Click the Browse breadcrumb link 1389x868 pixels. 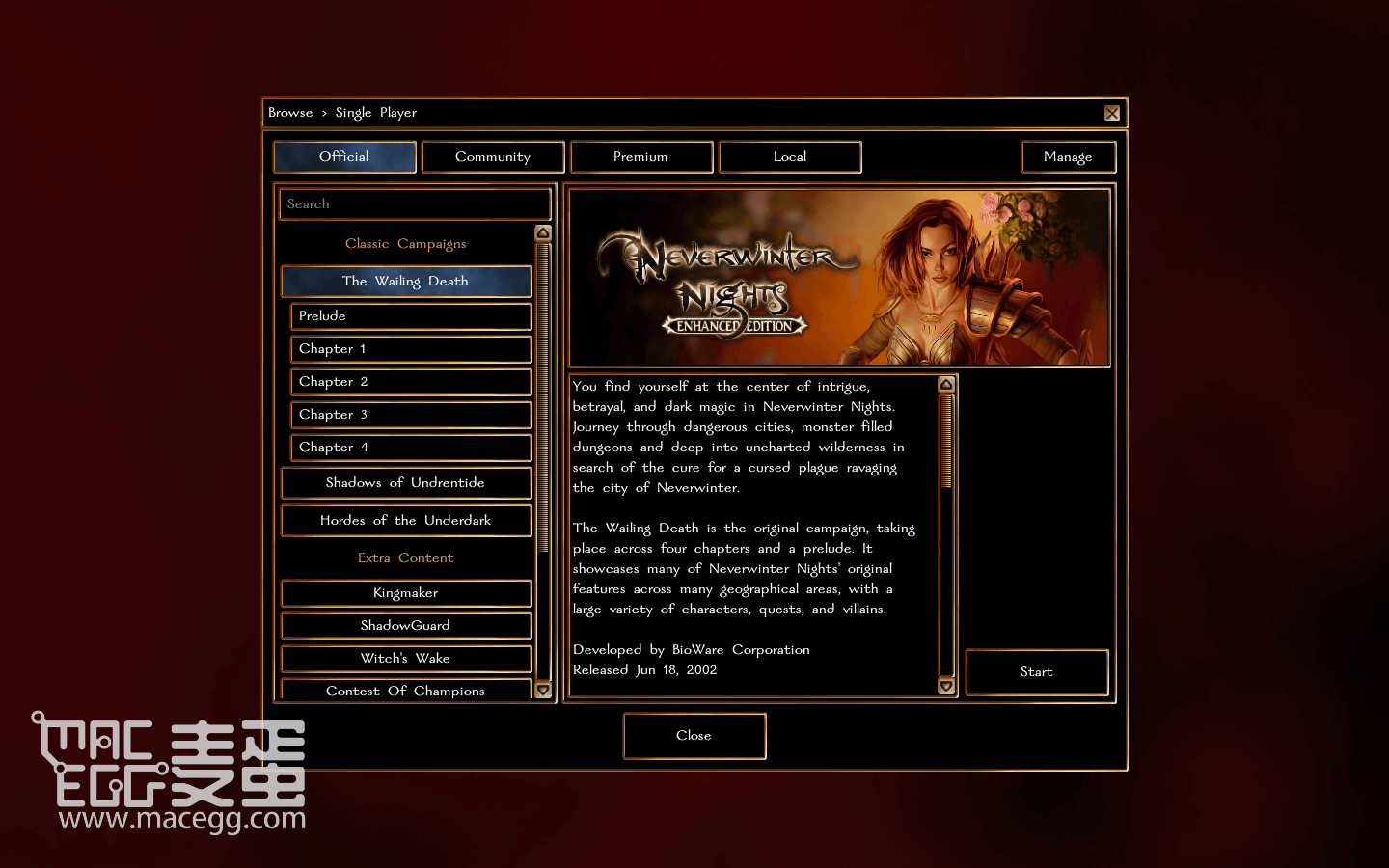[290, 113]
